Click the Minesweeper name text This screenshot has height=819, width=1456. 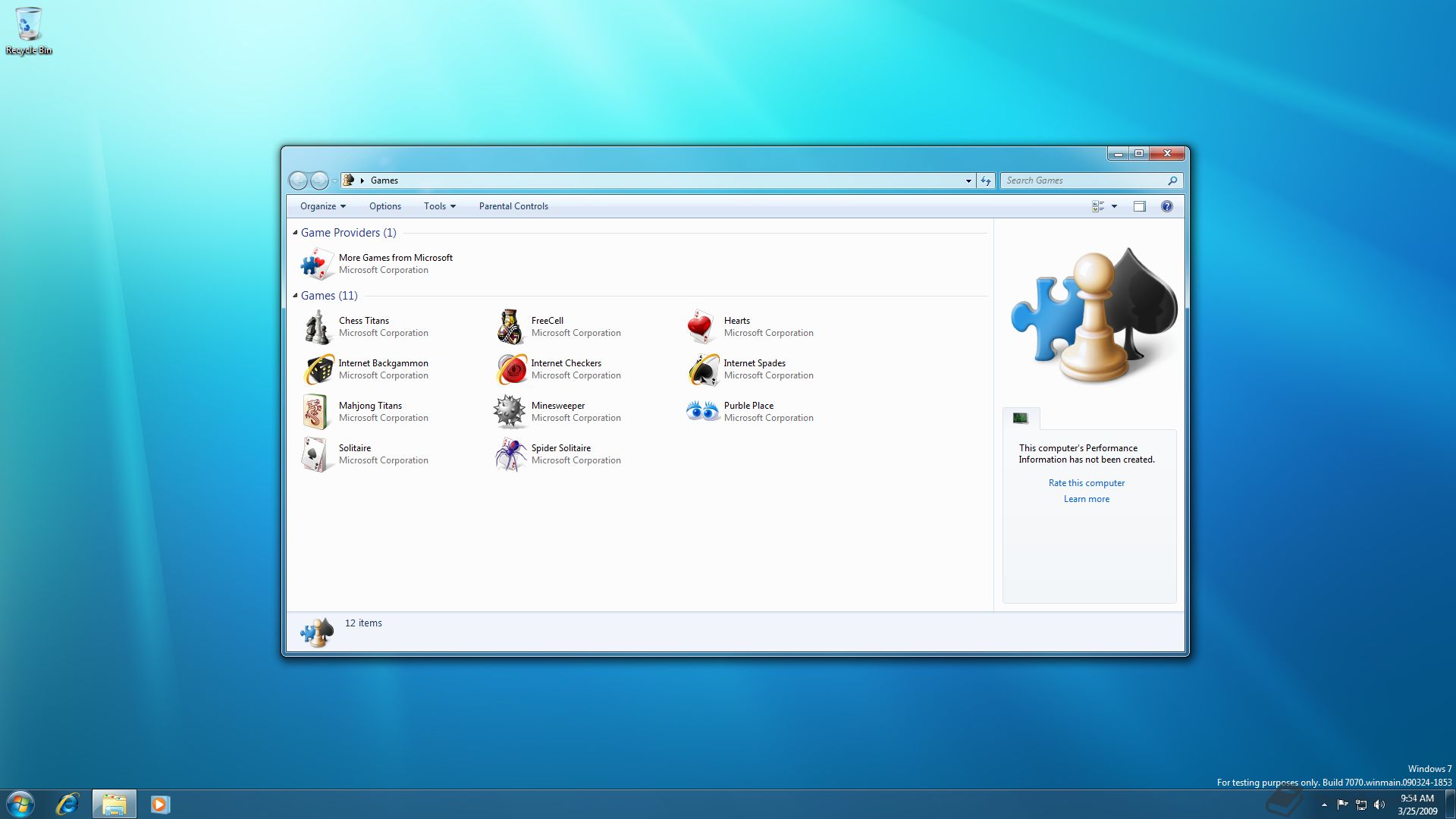[x=557, y=406]
